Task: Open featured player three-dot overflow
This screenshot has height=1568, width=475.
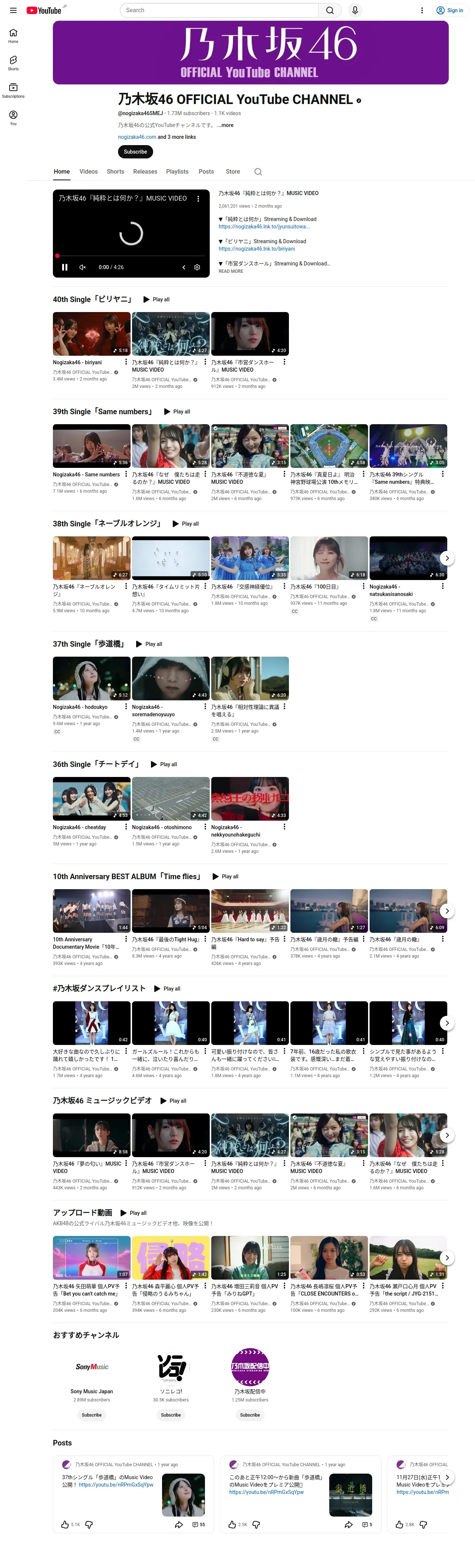Action: (198, 198)
